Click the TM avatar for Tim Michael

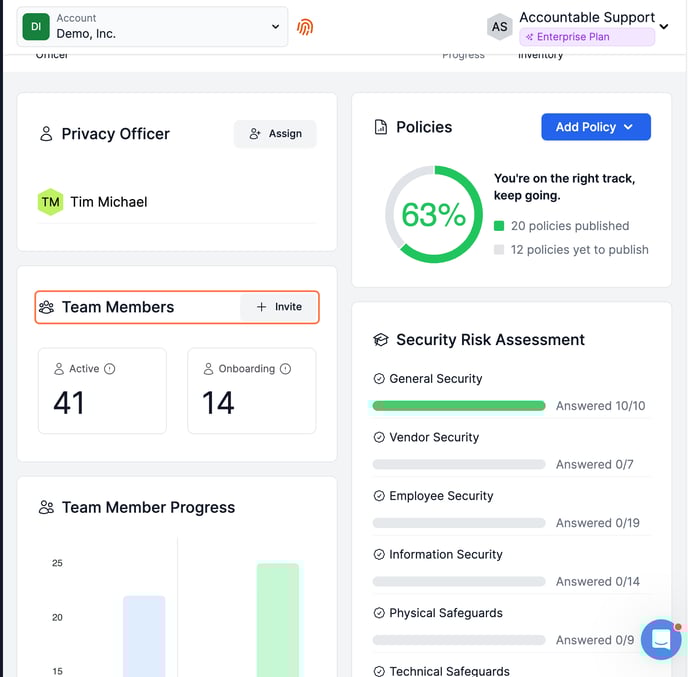(50, 202)
